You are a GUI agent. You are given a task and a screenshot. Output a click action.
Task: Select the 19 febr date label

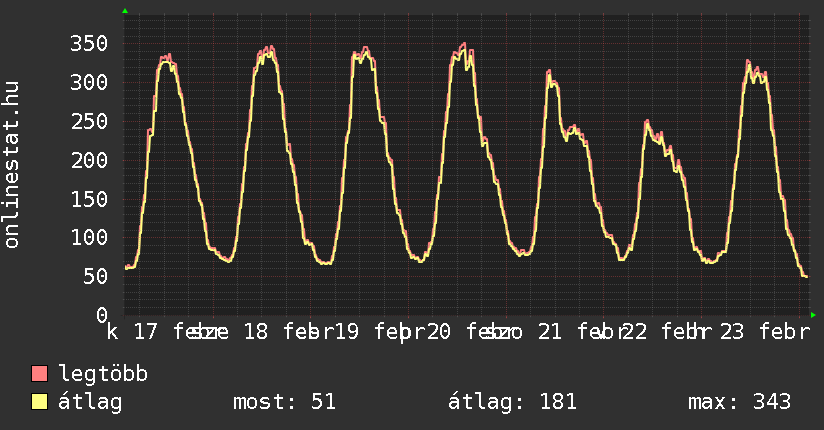(372, 332)
